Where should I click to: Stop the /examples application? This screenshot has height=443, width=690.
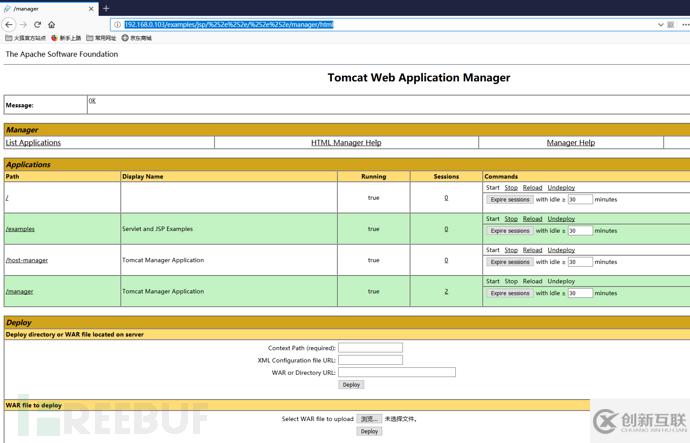click(511, 219)
